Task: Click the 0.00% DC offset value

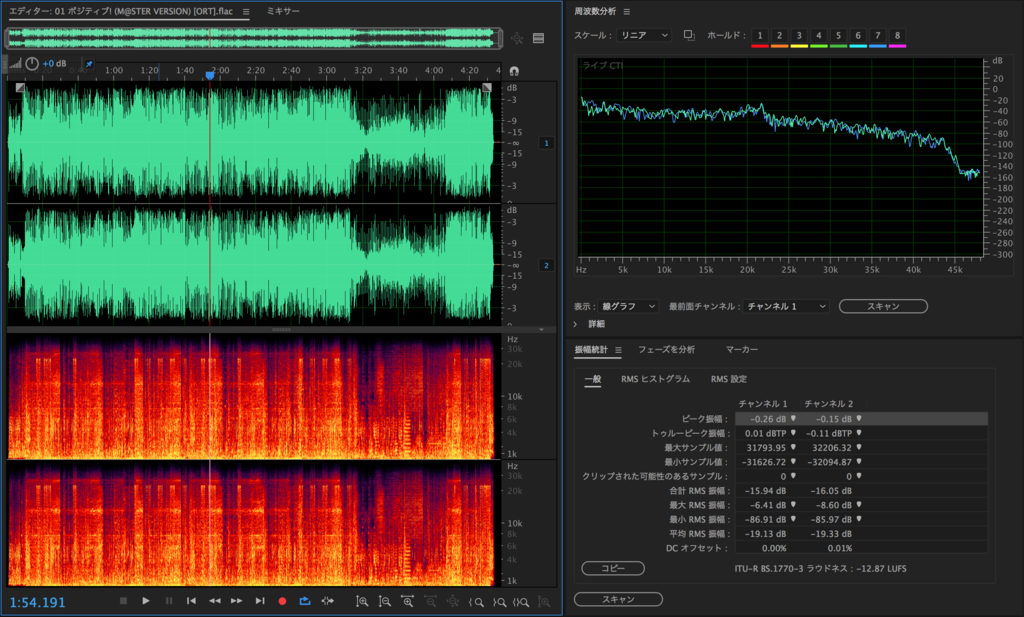Action: pyautogui.click(x=774, y=548)
